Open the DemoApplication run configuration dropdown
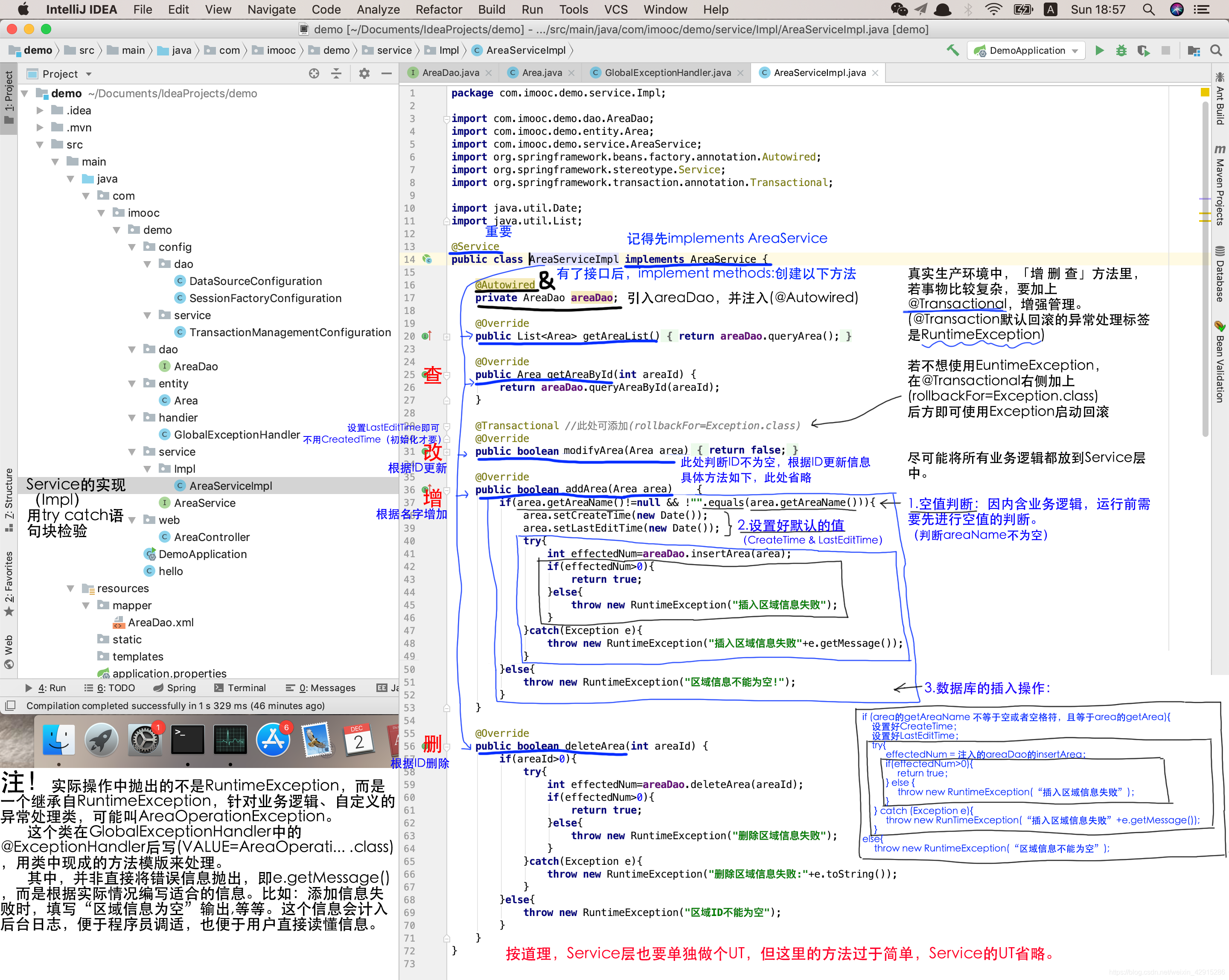This screenshot has height=980, width=1229. (x=1025, y=51)
